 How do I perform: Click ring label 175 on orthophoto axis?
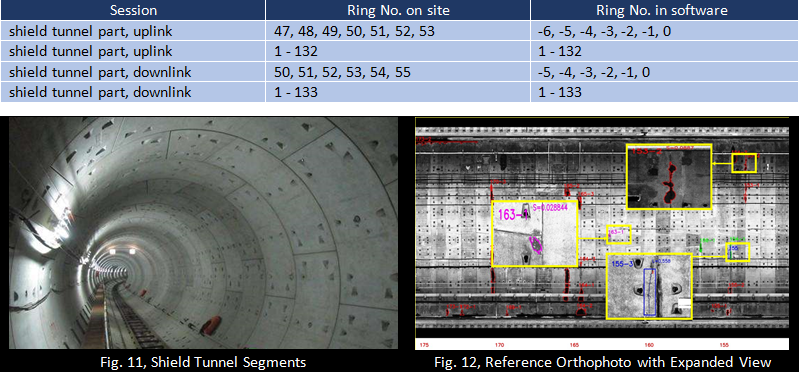pos(424,345)
